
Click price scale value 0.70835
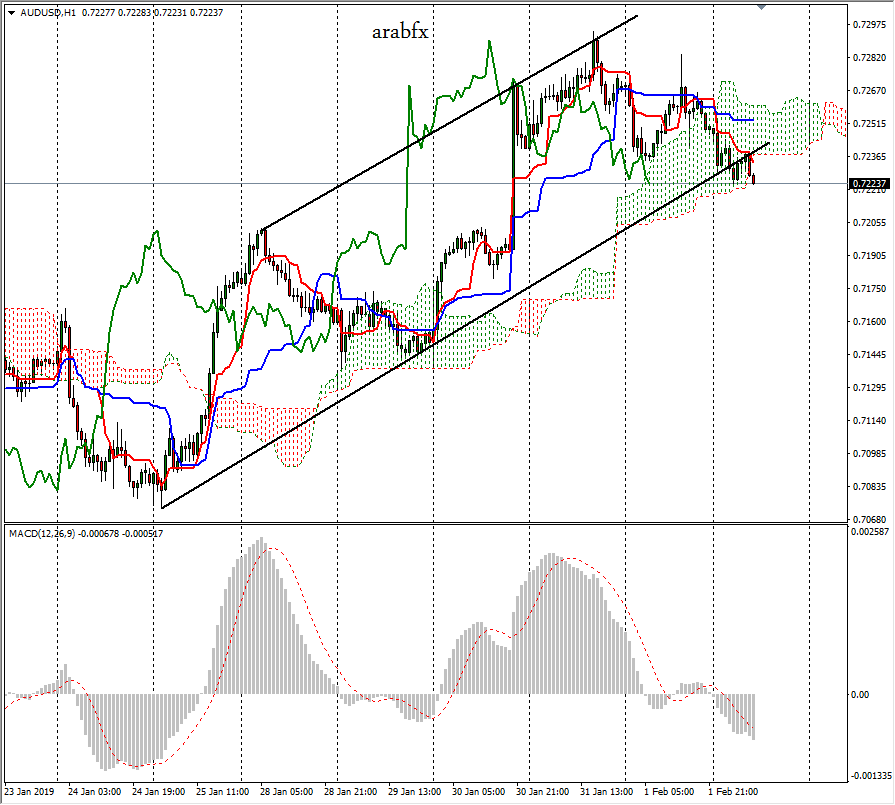869,487
